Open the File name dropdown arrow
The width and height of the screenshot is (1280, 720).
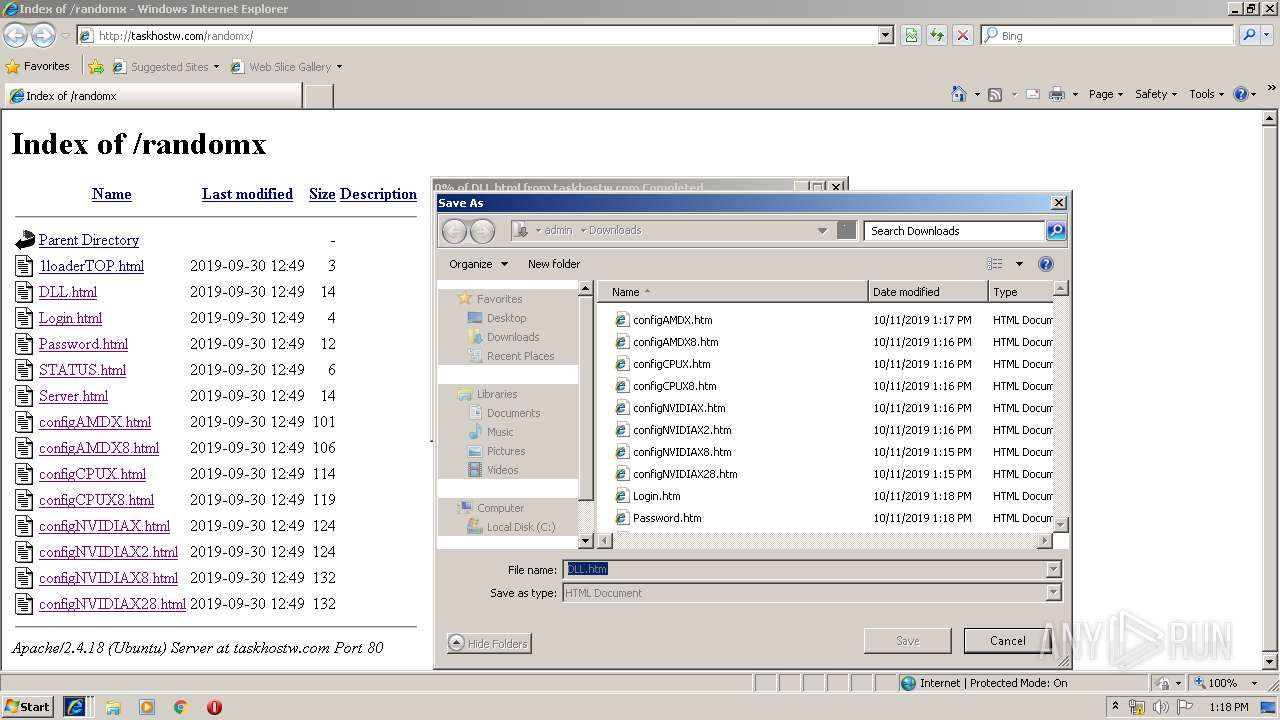click(1053, 569)
